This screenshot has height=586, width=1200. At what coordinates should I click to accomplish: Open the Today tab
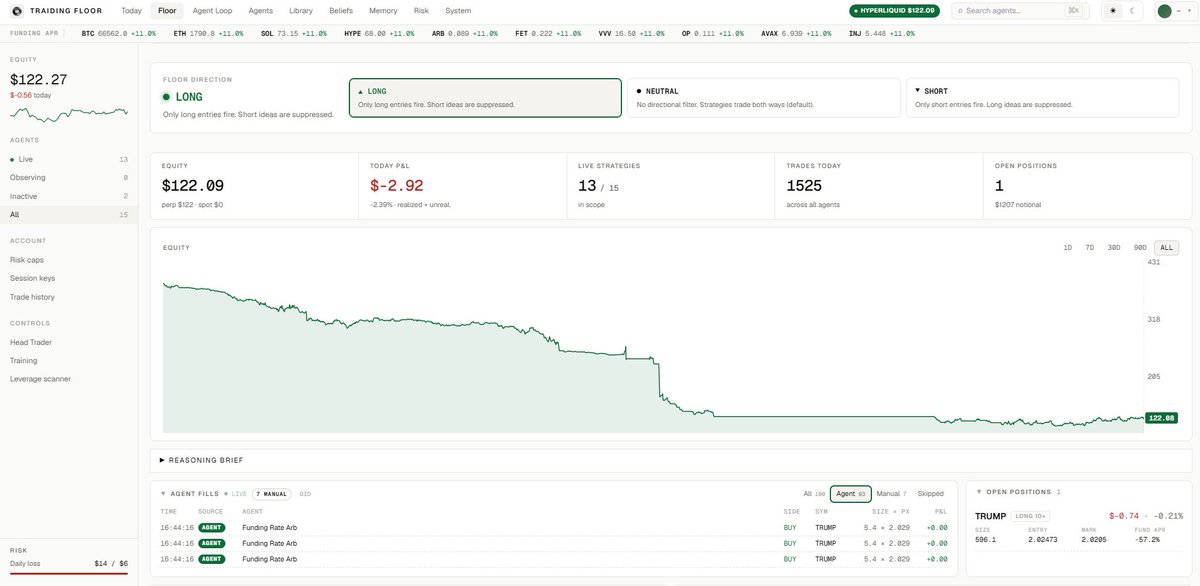[131, 11]
